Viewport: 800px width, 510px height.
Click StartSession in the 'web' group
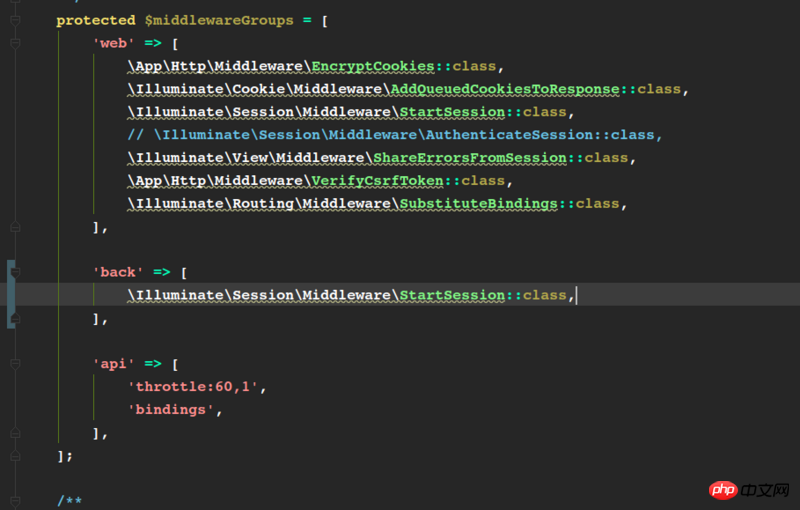coord(453,112)
